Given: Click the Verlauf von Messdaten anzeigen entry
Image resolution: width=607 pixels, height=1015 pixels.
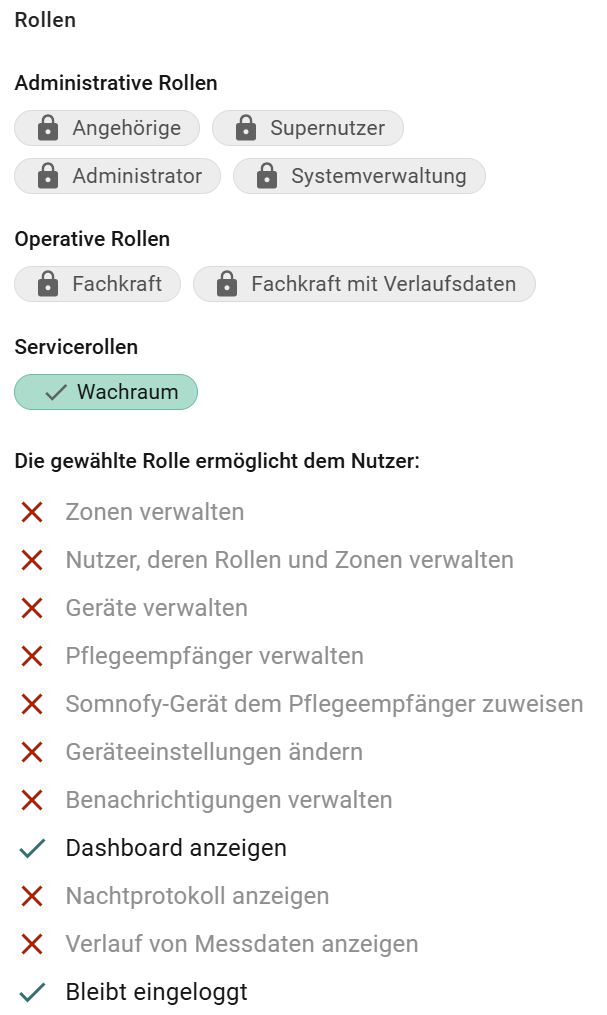Looking at the screenshot, I should click(242, 944).
